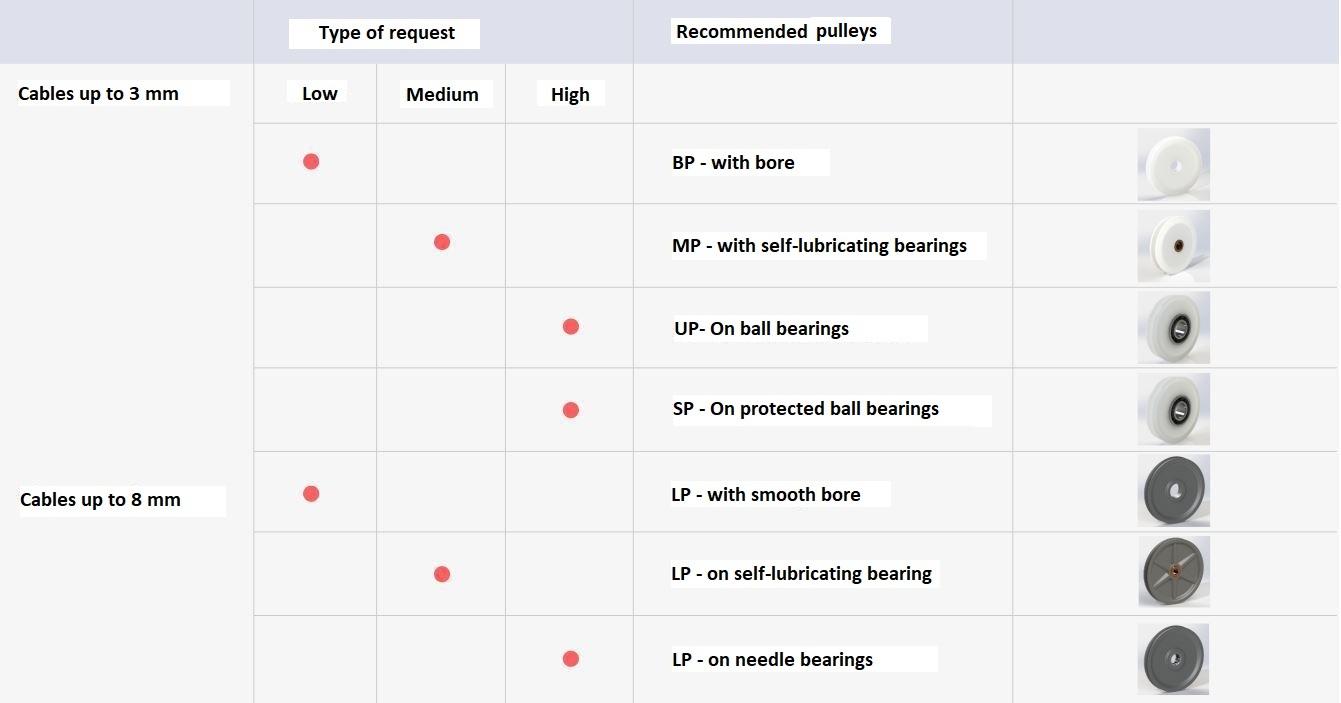Click the High dot in the UP row
Image resolution: width=1341 pixels, height=703 pixels.
(x=571, y=326)
